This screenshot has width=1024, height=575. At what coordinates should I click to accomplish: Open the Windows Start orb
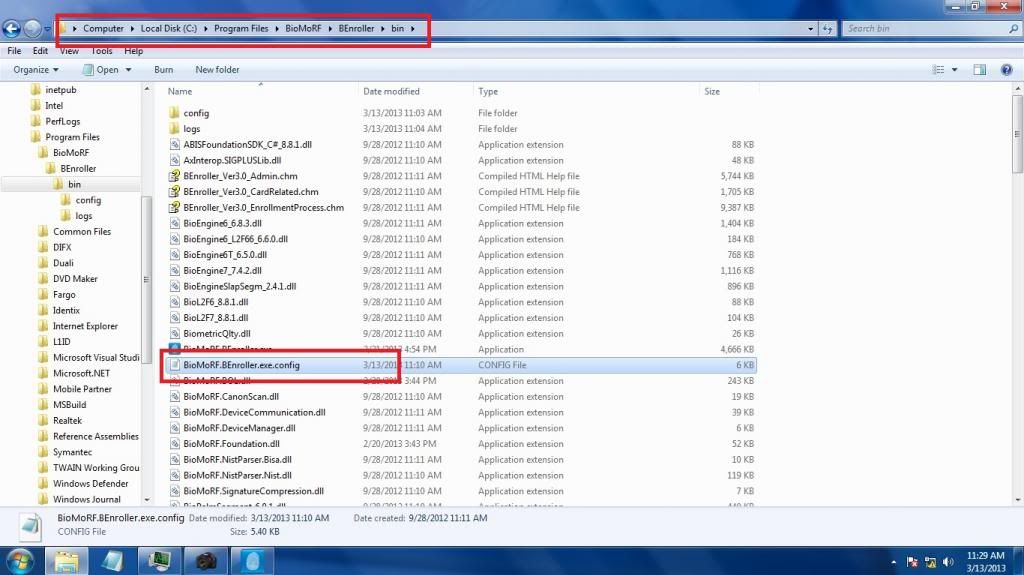(20, 561)
